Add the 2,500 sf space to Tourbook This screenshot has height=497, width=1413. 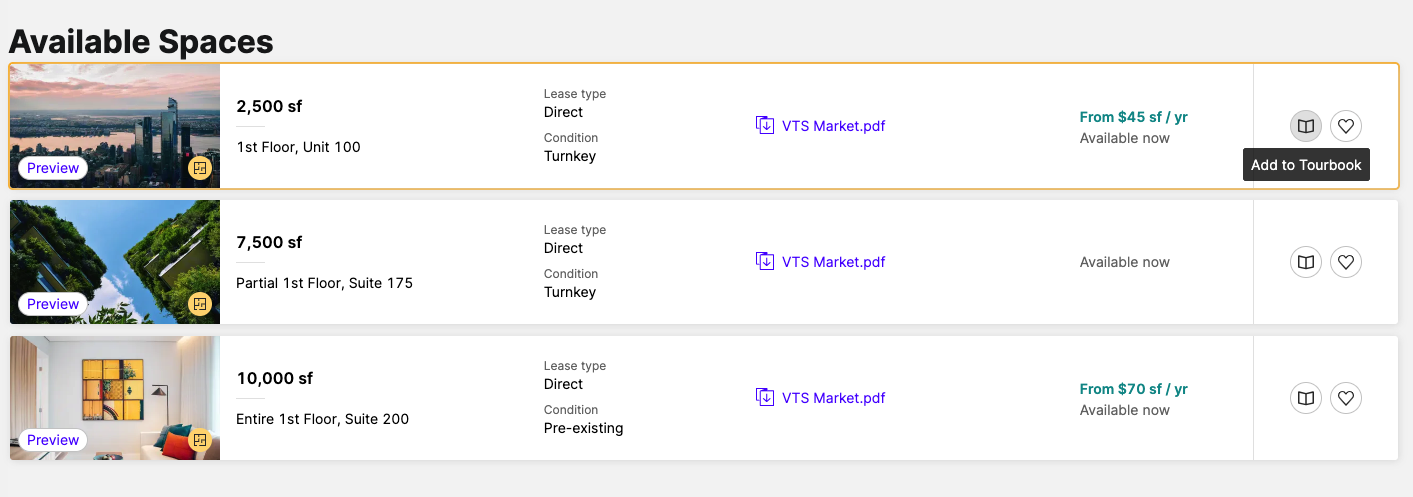[x=1305, y=126]
